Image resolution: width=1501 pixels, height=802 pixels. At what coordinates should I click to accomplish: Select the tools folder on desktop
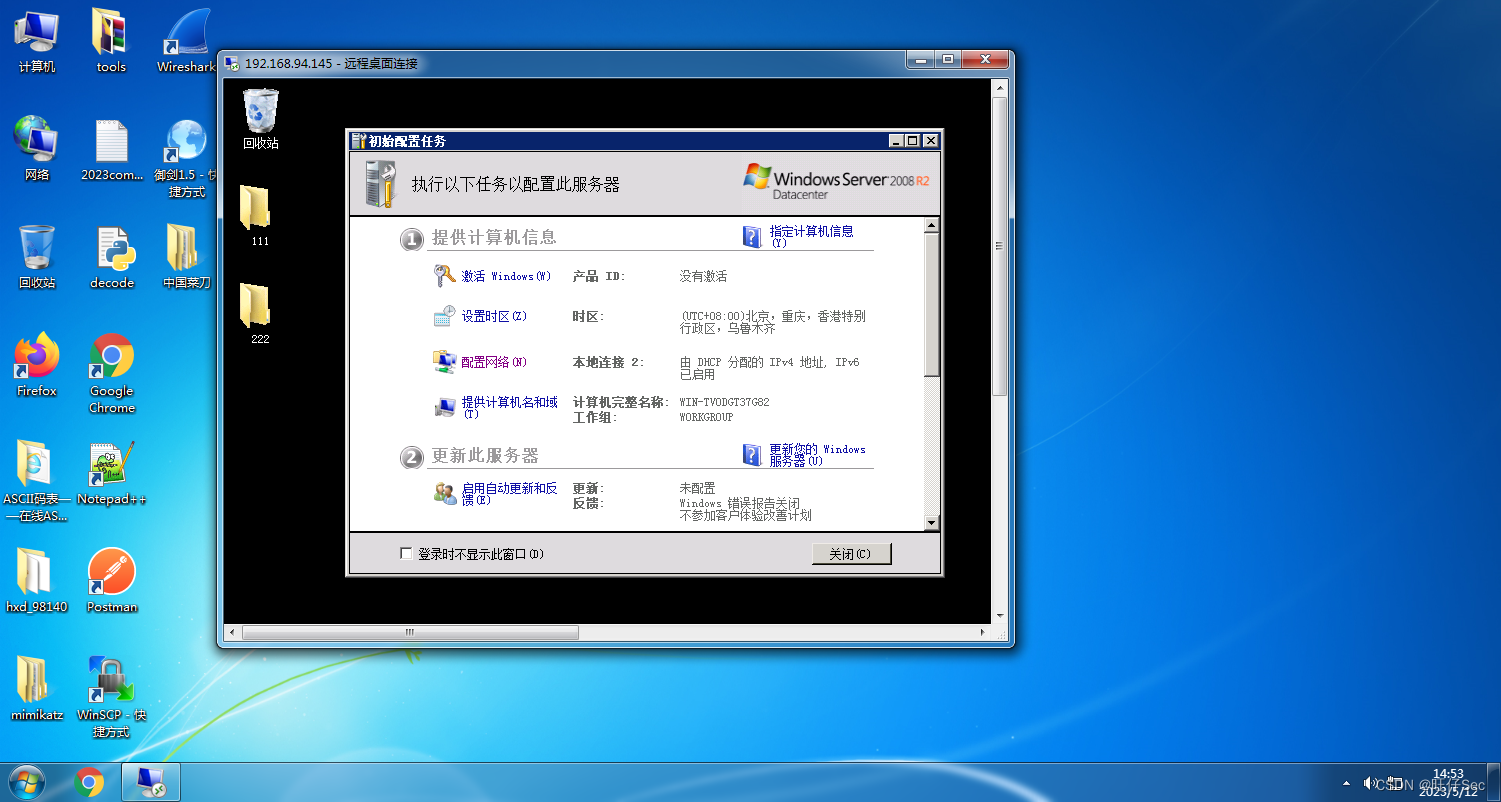111,40
